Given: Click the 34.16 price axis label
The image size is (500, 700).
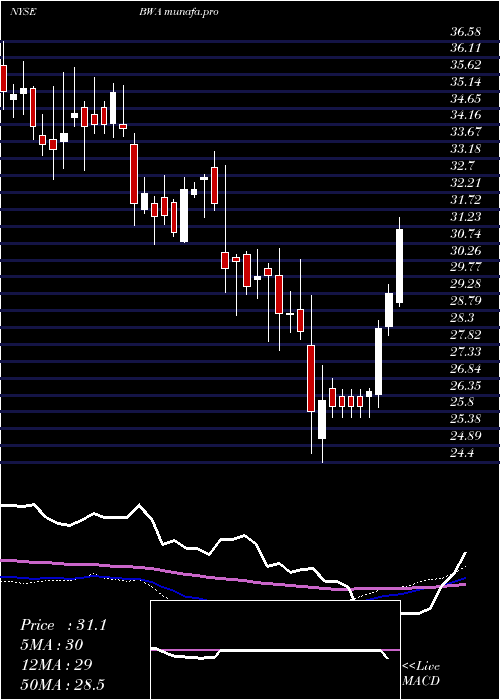Looking at the screenshot, I should [x=465, y=116].
